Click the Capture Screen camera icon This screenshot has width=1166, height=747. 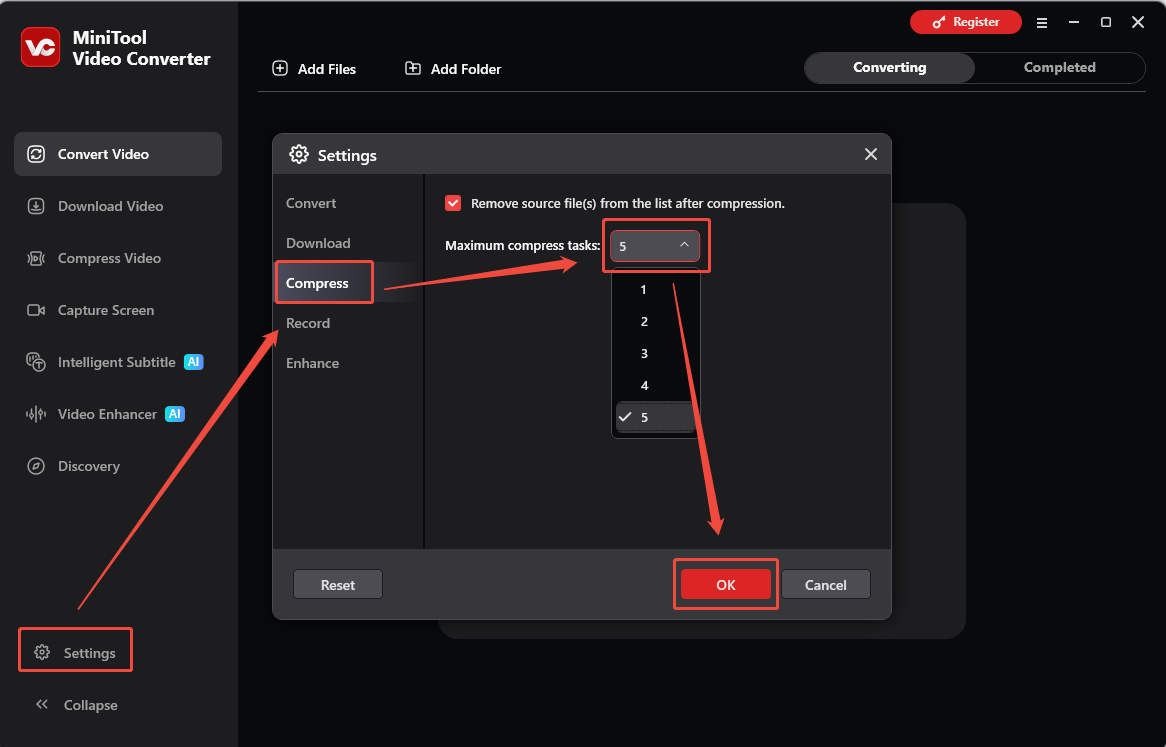(x=36, y=310)
